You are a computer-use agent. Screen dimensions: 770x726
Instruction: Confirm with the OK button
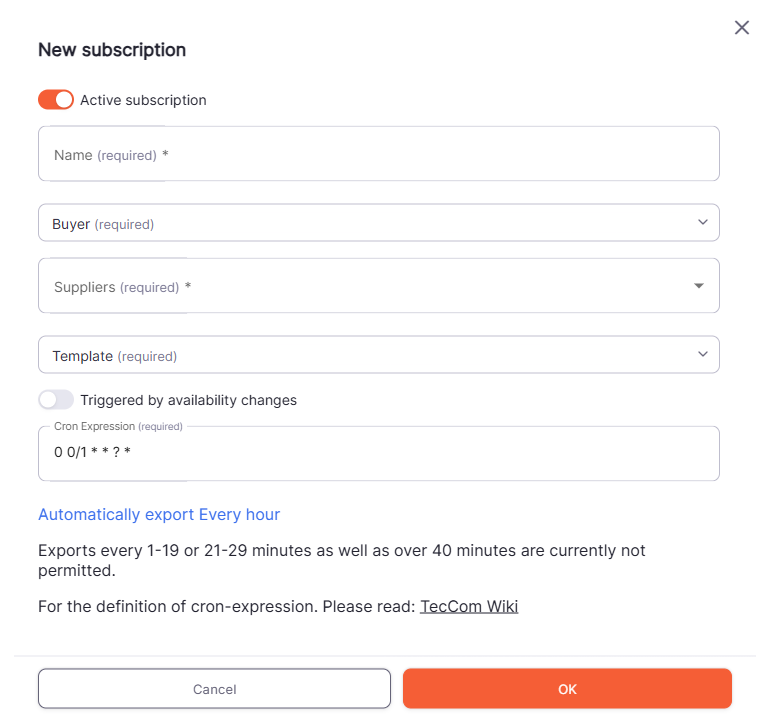(567, 689)
